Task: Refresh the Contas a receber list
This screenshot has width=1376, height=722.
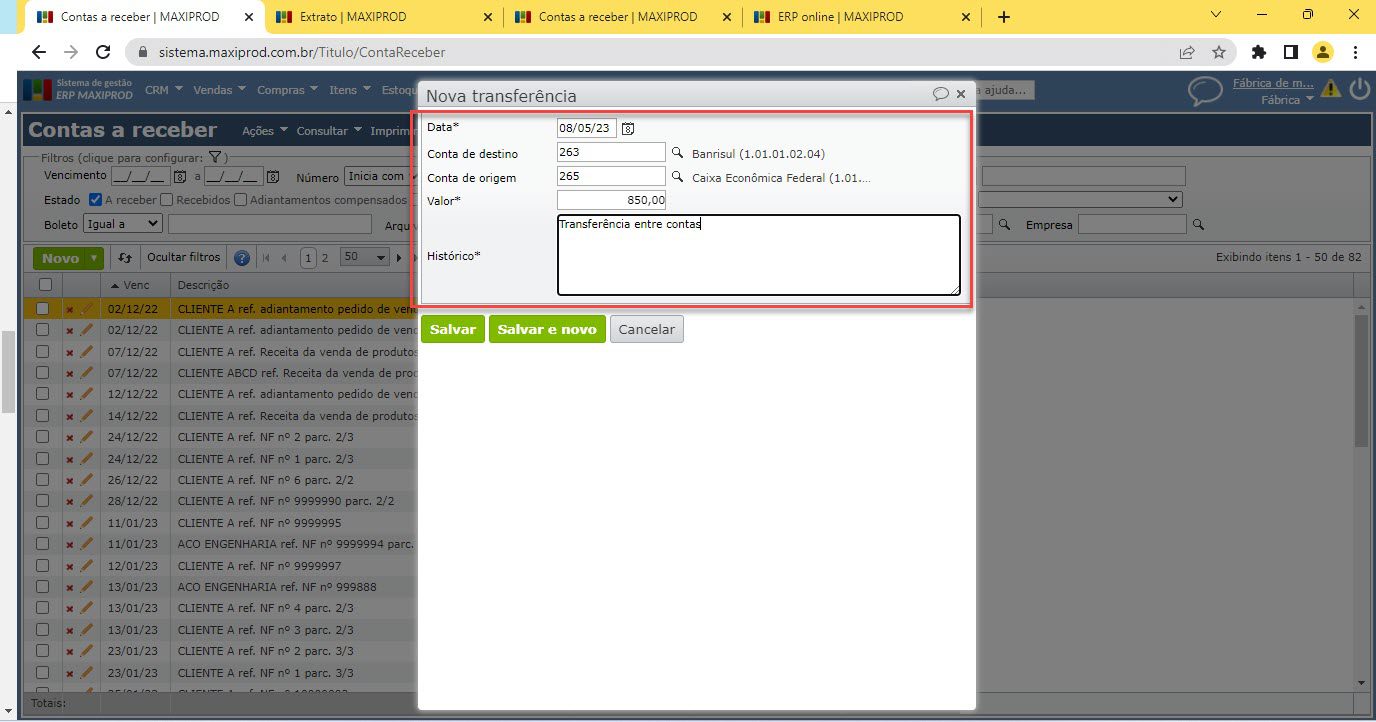Action: (125, 258)
